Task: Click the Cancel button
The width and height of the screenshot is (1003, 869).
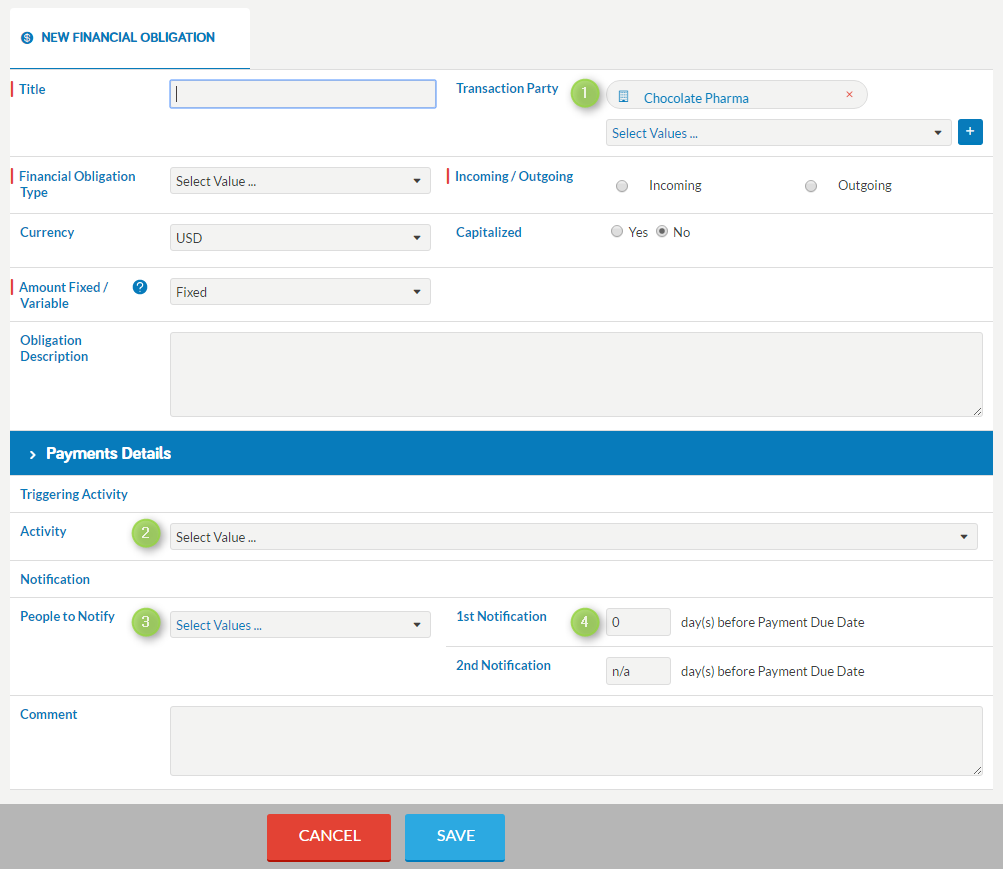Action: 329,837
